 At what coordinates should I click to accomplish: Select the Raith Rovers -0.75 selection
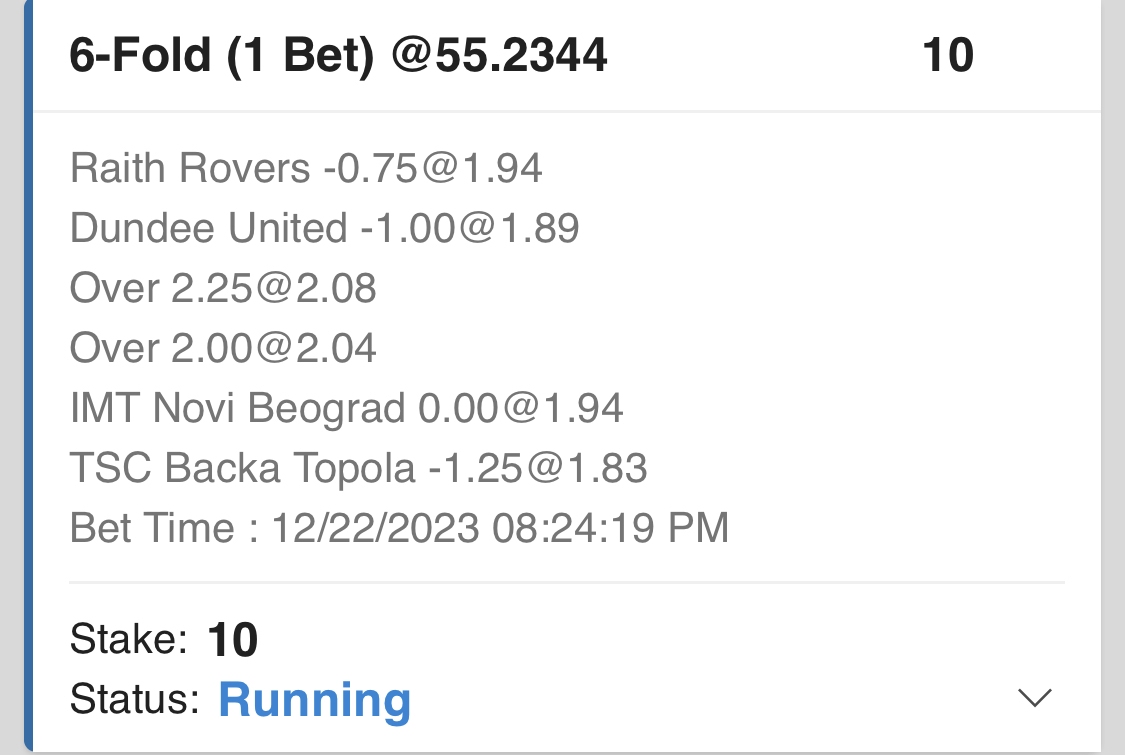point(306,169)
